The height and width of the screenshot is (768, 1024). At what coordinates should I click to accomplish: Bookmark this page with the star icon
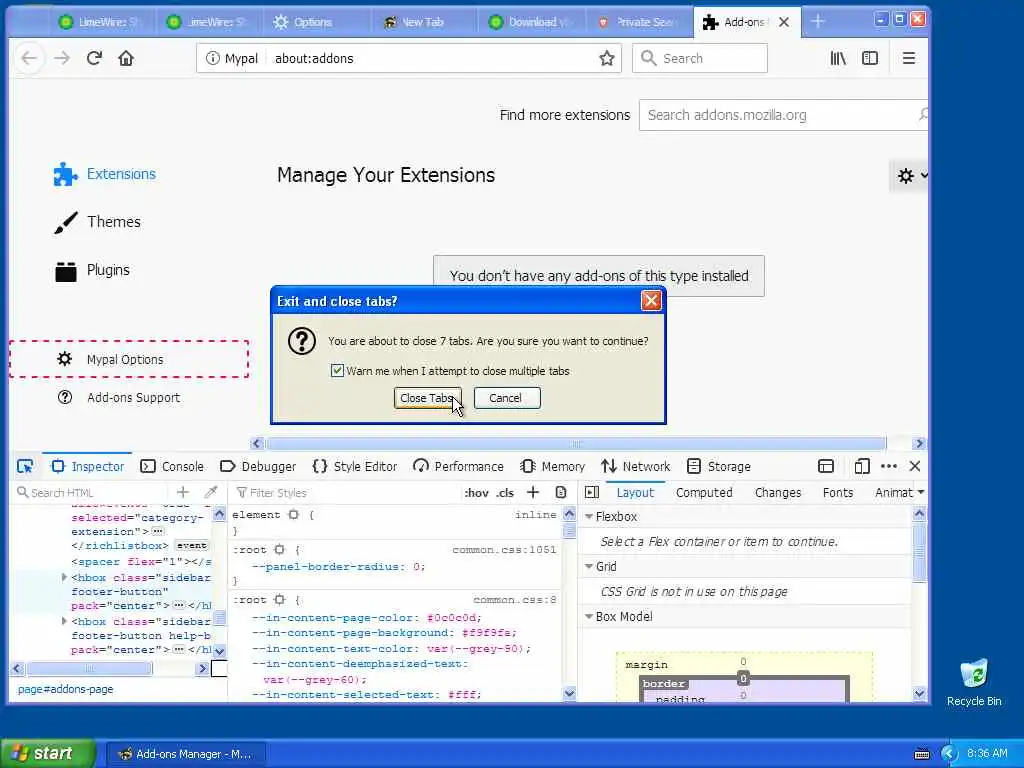(607, 58)
